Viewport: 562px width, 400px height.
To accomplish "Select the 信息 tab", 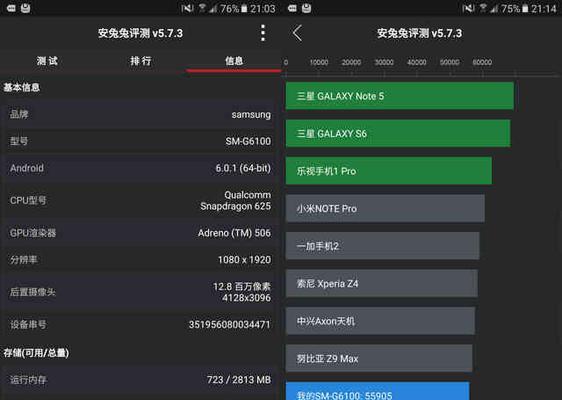I will [234, 61].
